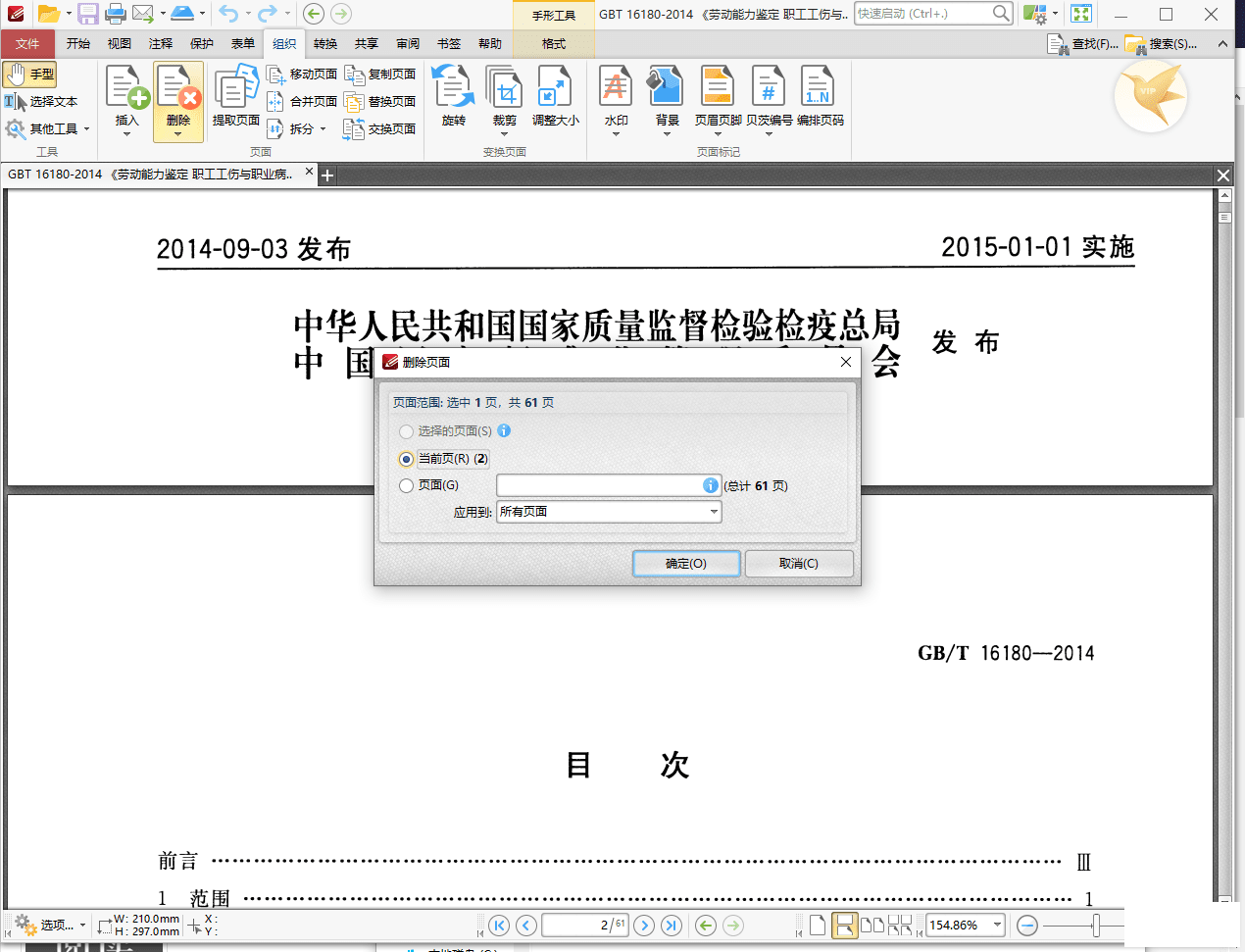Select single page layout icon
Image resolution: width=1245 pixels, height=952 pixels.
pyautogui.click(x=818, y=925)
